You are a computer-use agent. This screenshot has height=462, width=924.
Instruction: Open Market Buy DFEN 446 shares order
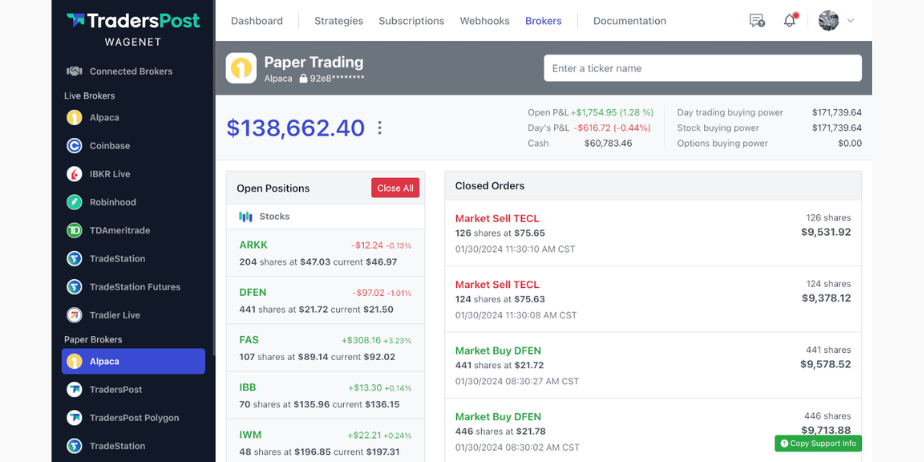point(653,431)
